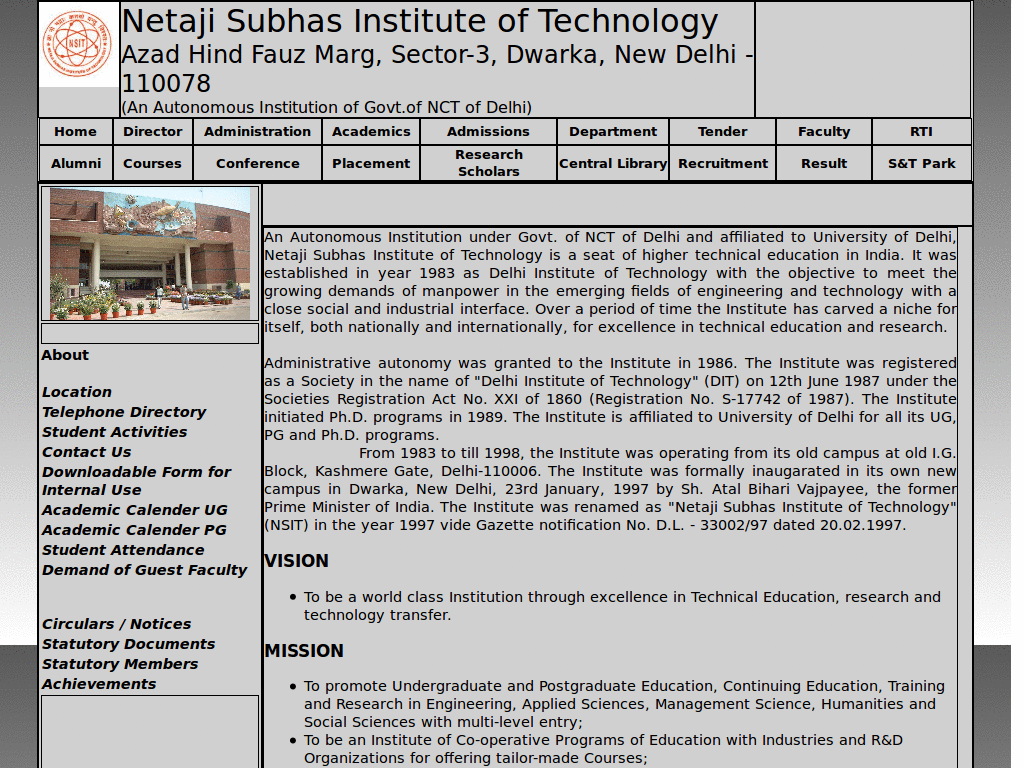This screenshot has width=1024, height=768.
Task: Go to Statutory Documents
Action: tap(128, 644)
